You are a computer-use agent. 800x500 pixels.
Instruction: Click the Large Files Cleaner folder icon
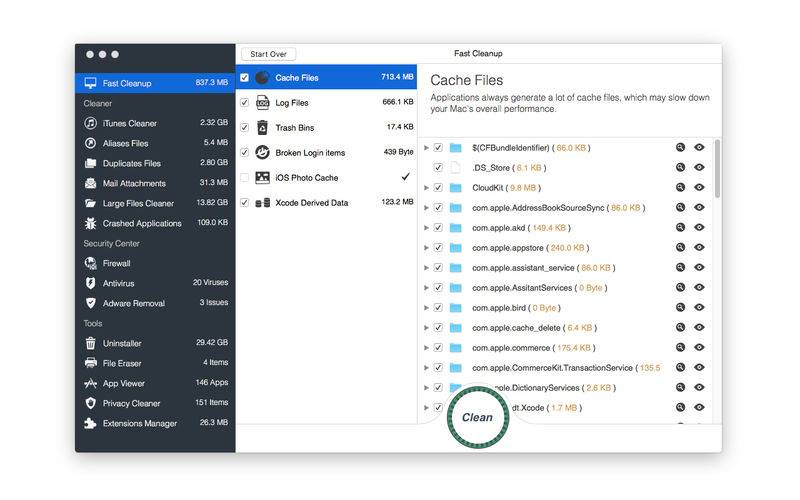90,203
